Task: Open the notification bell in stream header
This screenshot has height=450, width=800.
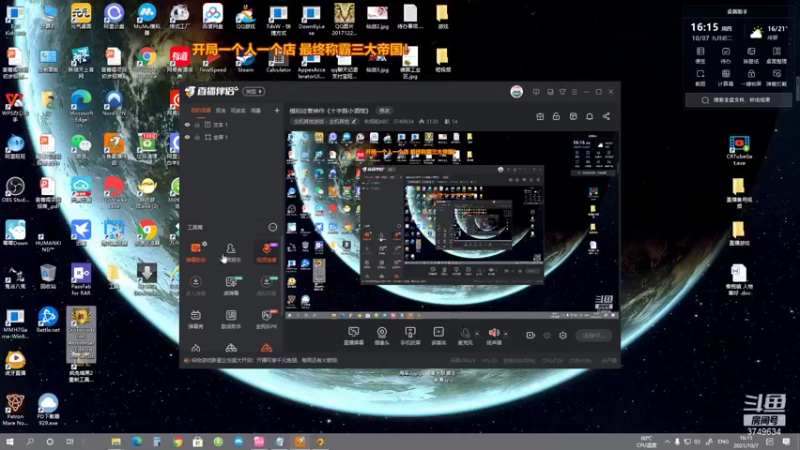Action: [589, 116]
